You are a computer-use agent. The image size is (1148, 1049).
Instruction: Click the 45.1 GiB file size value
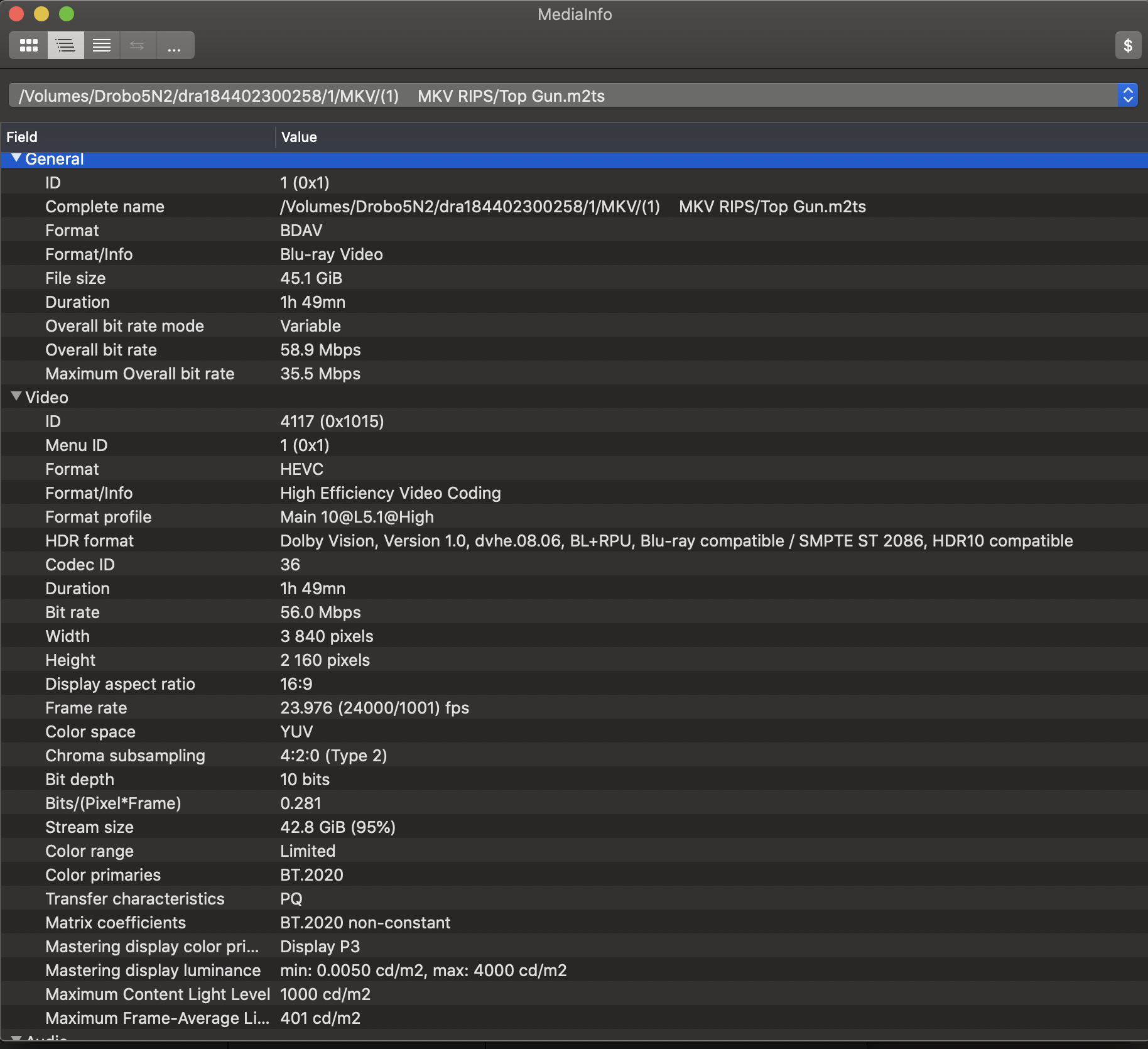point(311,278)
